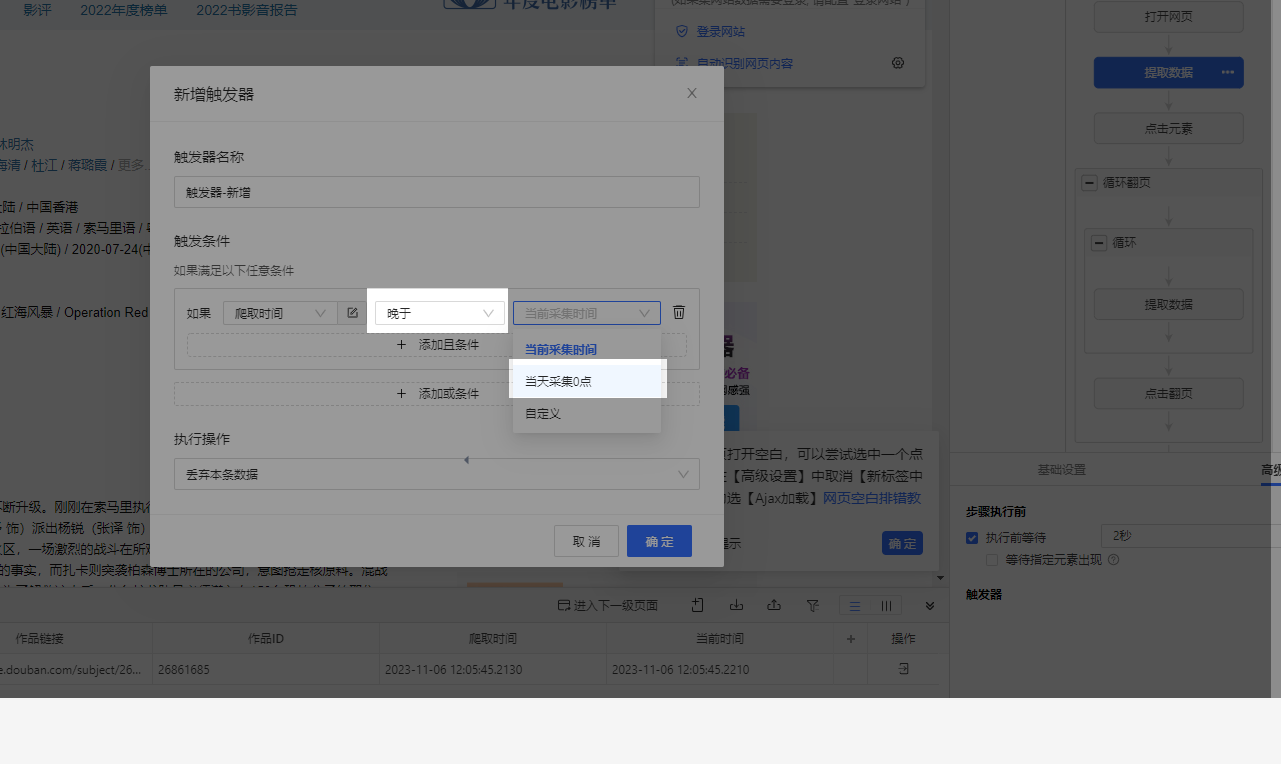Image resolution: width=1281 pixels, height=764 pixels.
Task: Select 当天采集0点 option in list
Action: (587, 381)
